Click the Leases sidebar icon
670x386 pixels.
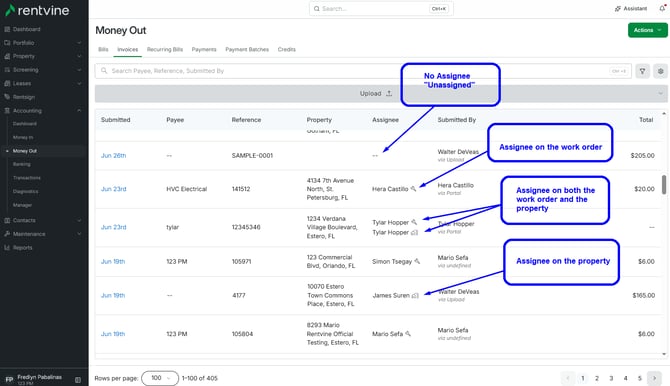[7, 83]
